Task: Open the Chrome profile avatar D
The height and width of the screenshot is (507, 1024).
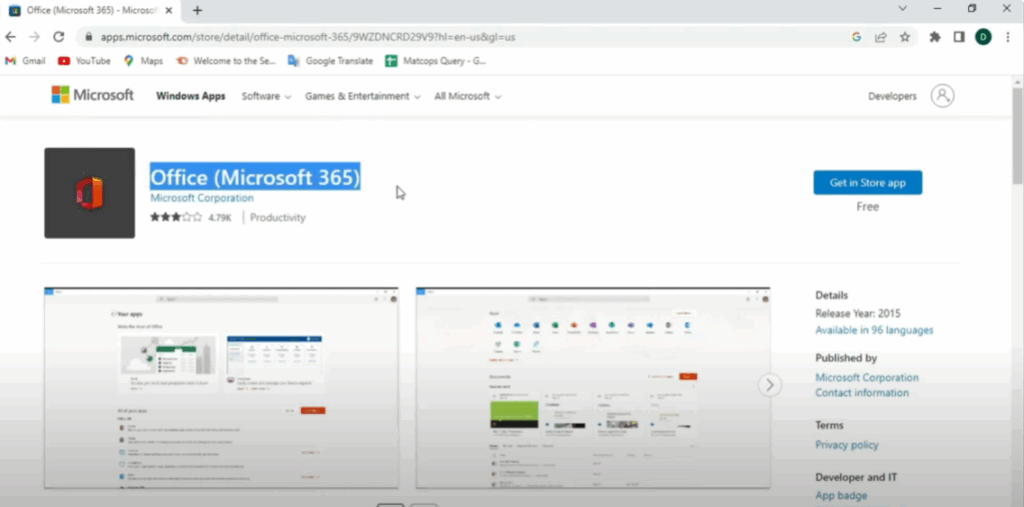Action: point(983,37)
